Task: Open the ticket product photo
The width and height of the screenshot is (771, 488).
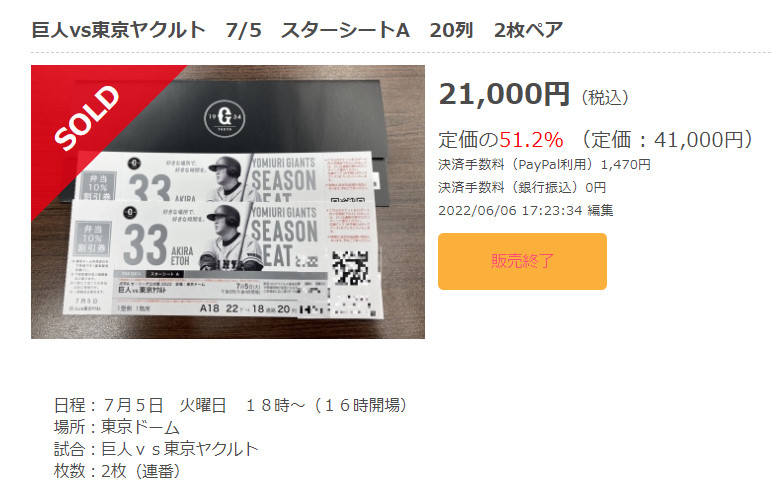Action: 228,202
